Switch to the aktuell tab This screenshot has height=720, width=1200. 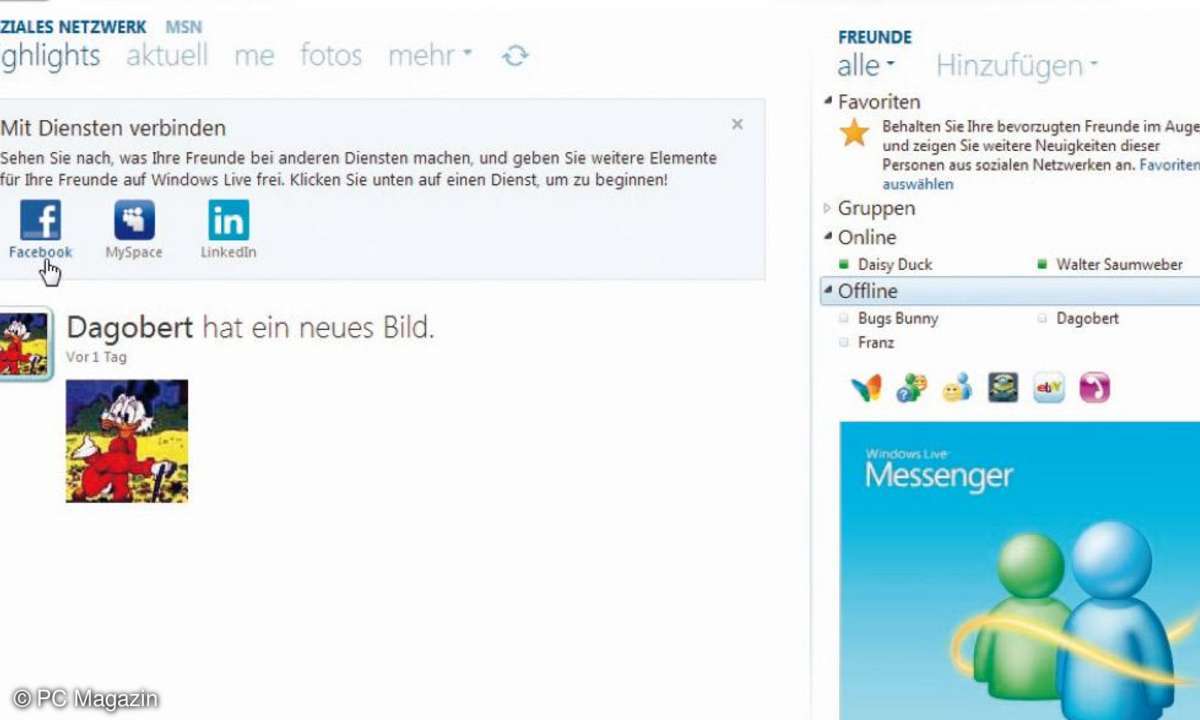[167, 55]
